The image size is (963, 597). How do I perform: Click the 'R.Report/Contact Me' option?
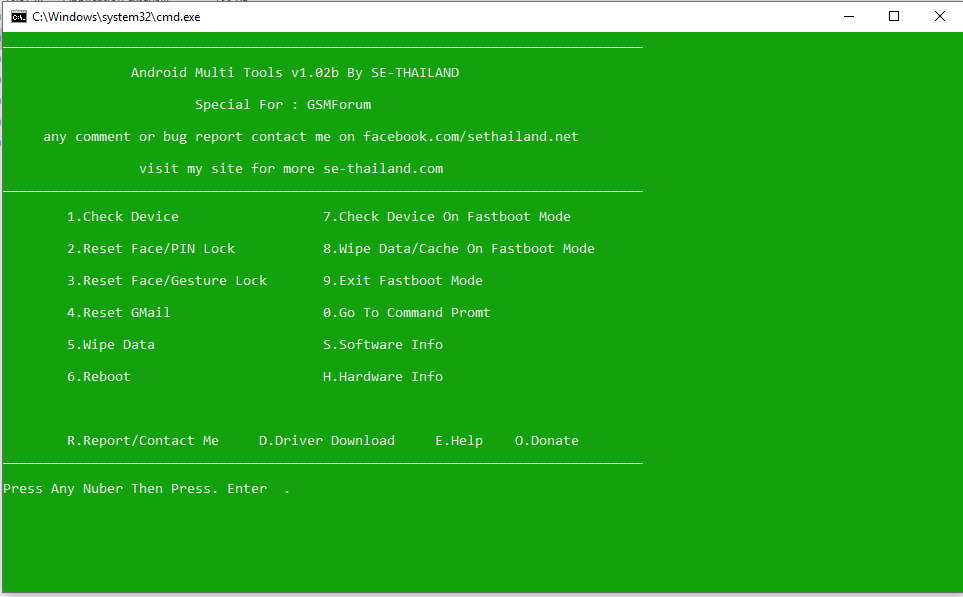pyautogui.click(x=142, y=441)
